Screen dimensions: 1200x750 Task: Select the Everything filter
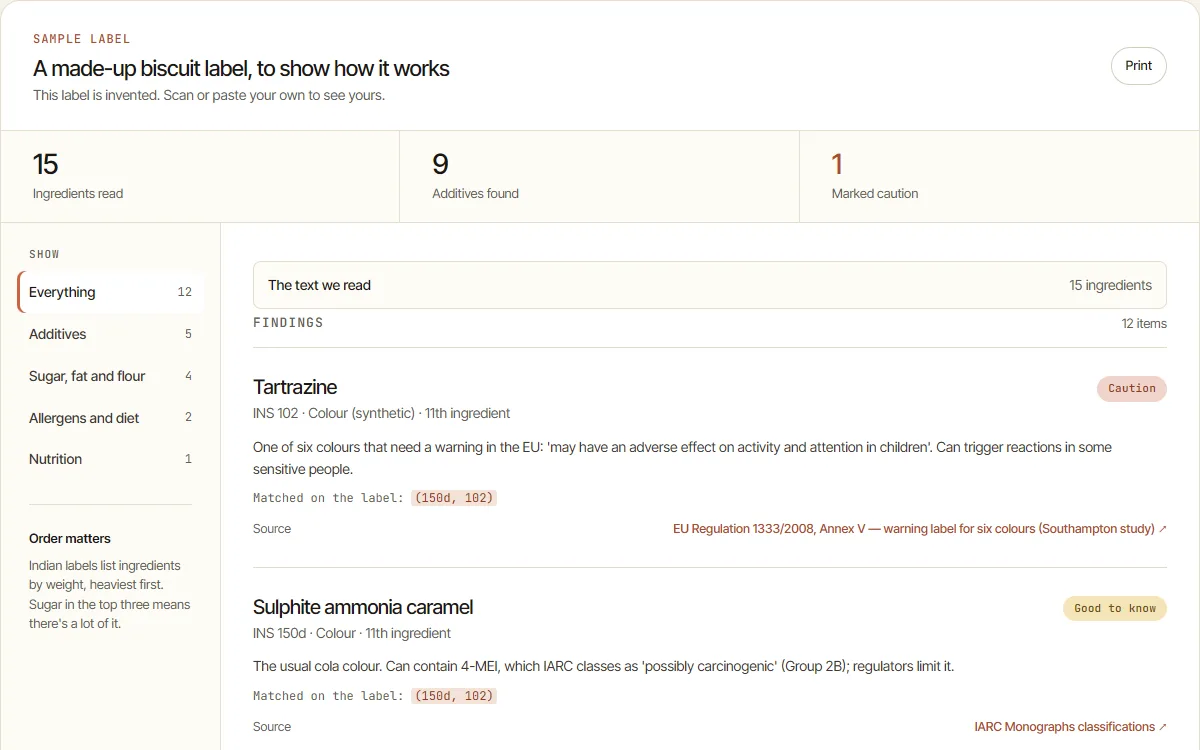111,292
